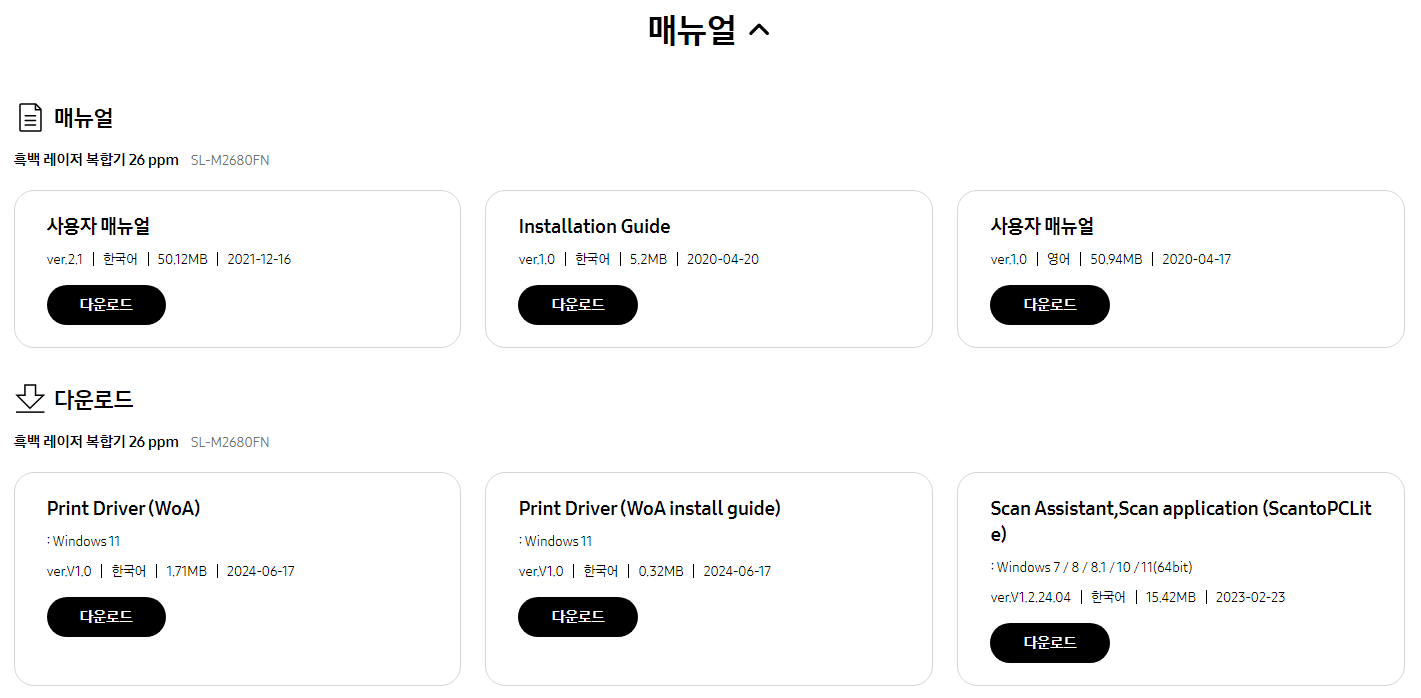1421x698 pixels.
Task: Click the Installation Guide card title
Action: coord(594,226)
